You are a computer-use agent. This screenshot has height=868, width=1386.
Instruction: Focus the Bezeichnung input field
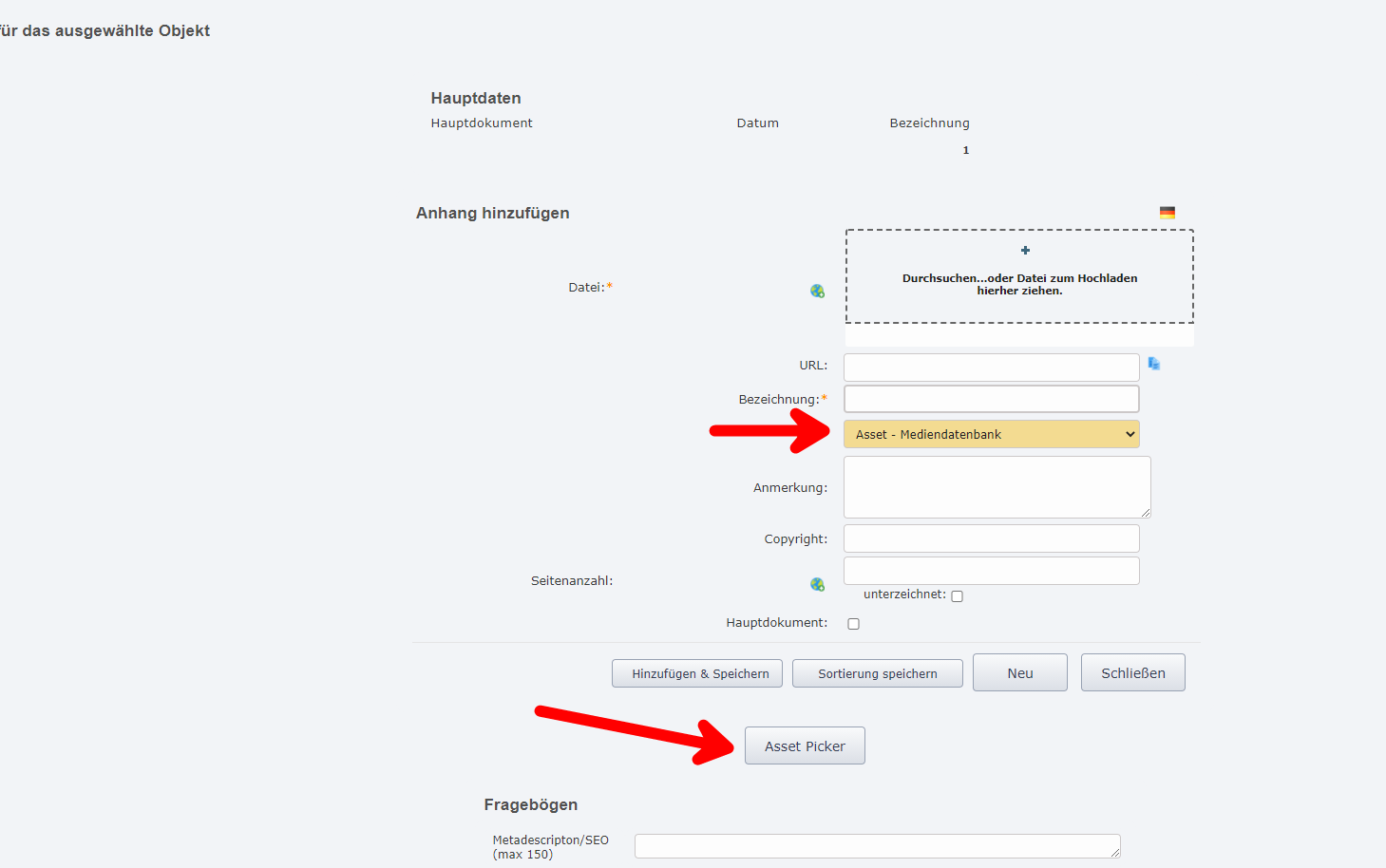(991, 399)
